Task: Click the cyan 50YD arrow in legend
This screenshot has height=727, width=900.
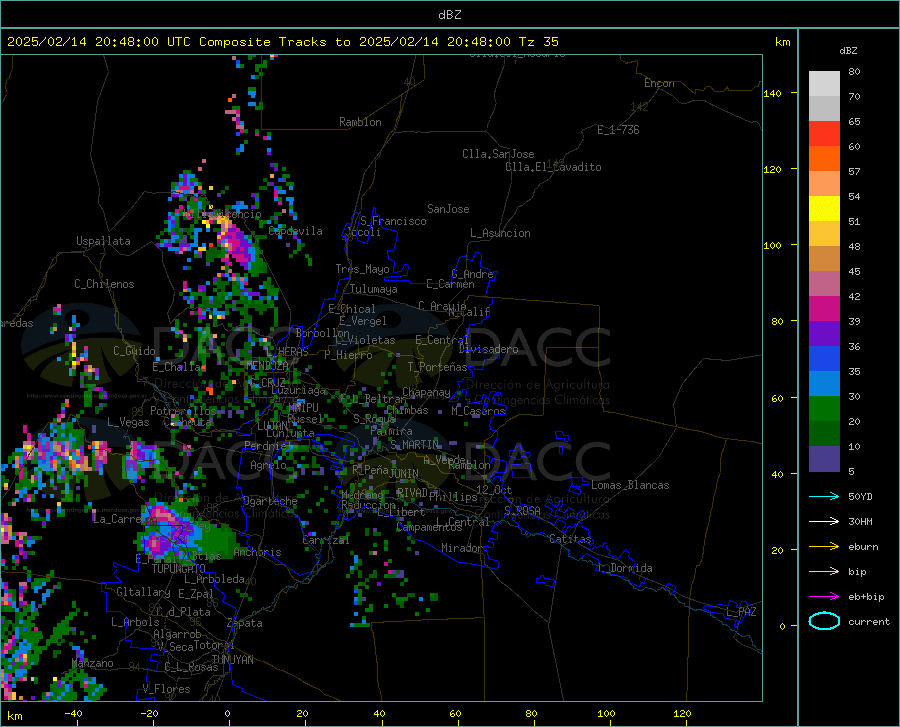Action: pyautogui.click(x=824, y=496)
